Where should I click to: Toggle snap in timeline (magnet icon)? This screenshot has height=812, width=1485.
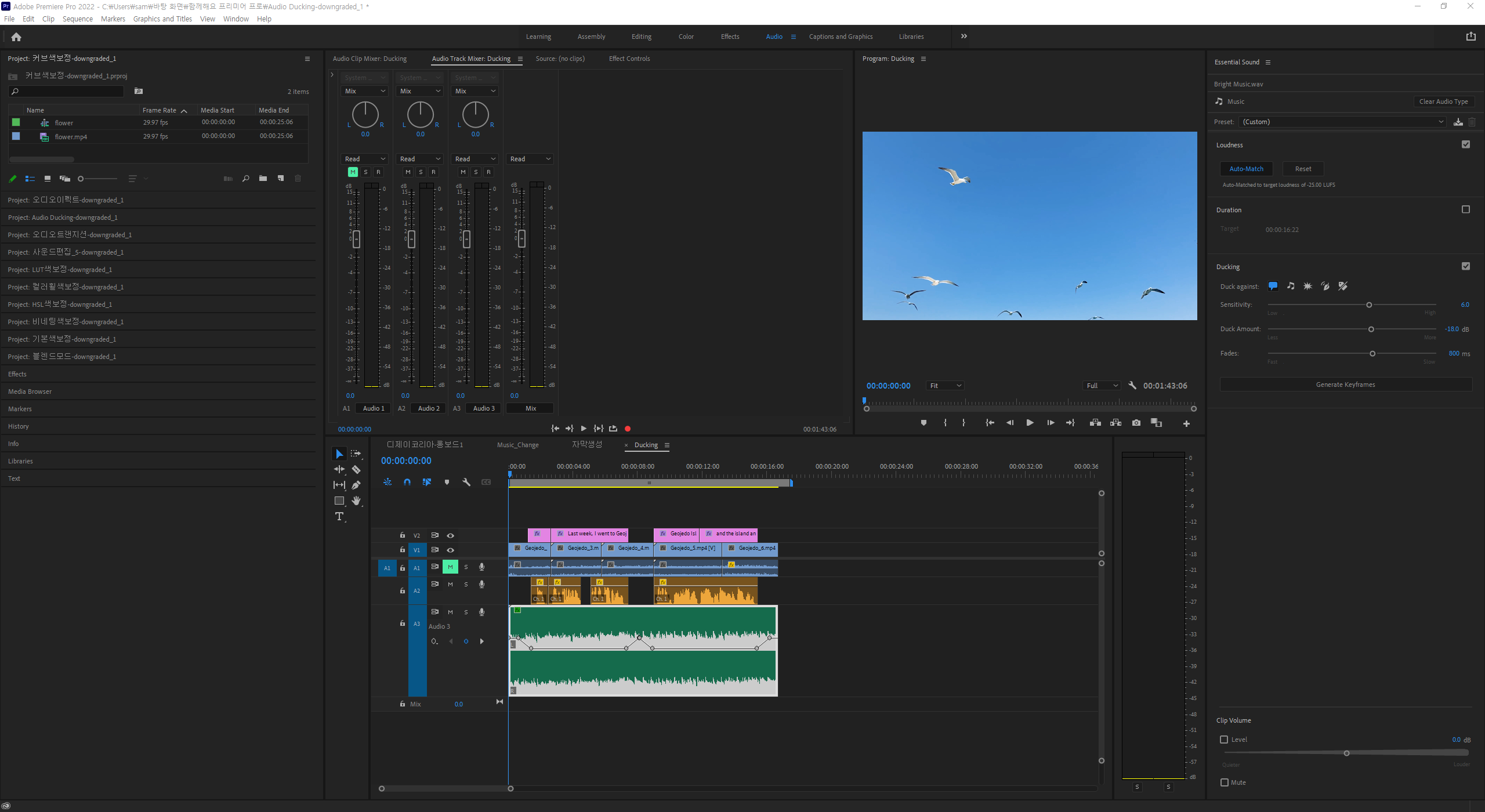(x=407, y=482)
